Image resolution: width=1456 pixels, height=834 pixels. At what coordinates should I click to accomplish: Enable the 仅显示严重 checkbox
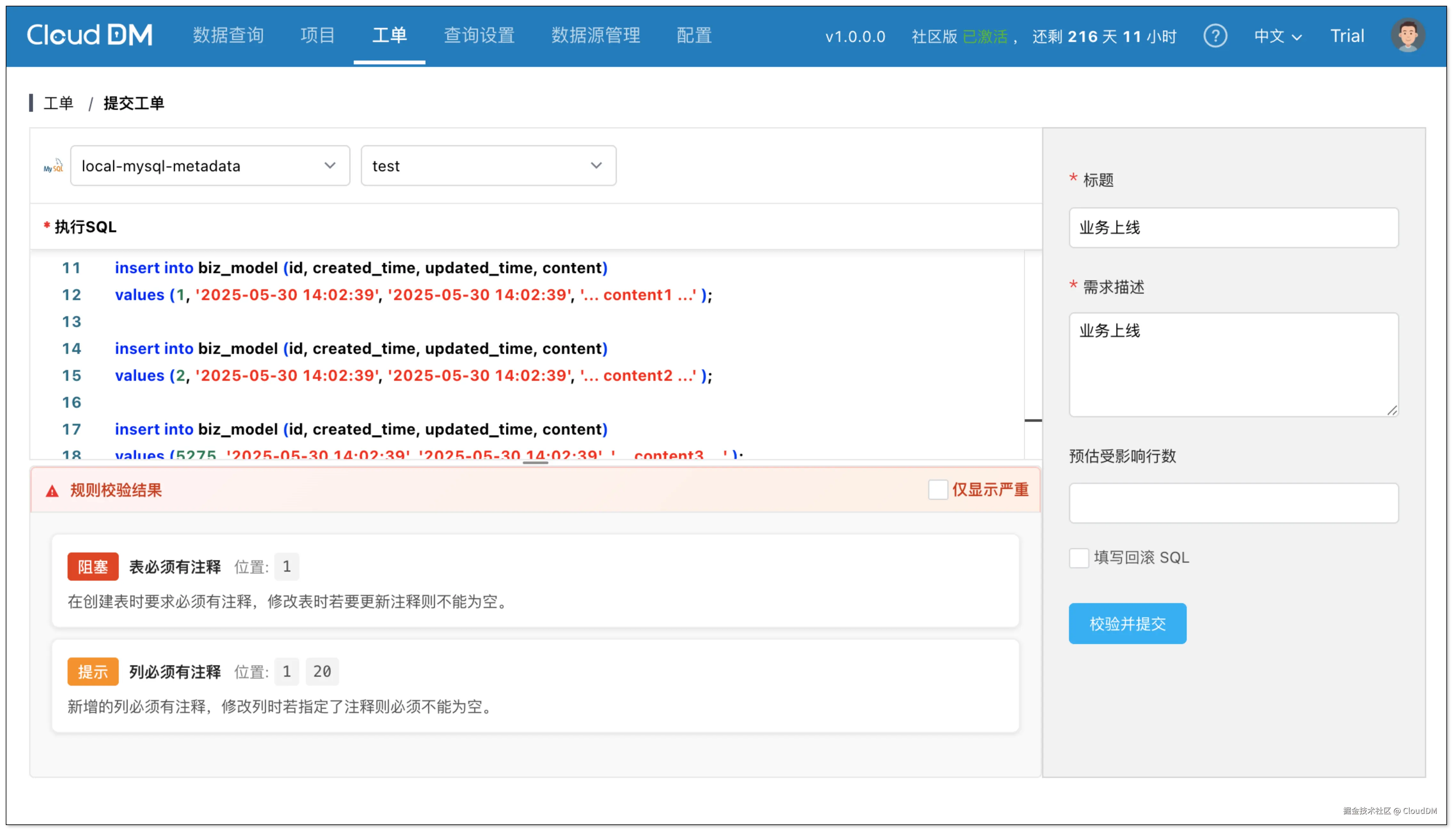click(x=938, y=490)
